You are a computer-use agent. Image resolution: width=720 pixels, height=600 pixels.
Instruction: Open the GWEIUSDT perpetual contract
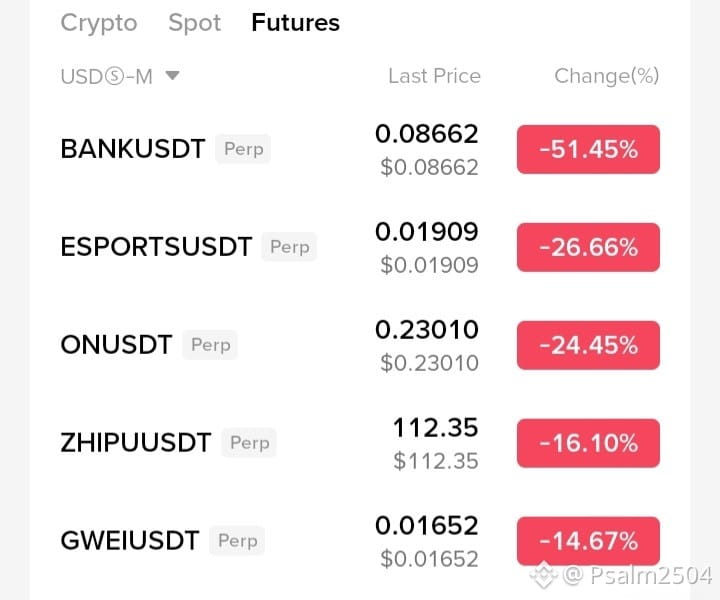360,541
